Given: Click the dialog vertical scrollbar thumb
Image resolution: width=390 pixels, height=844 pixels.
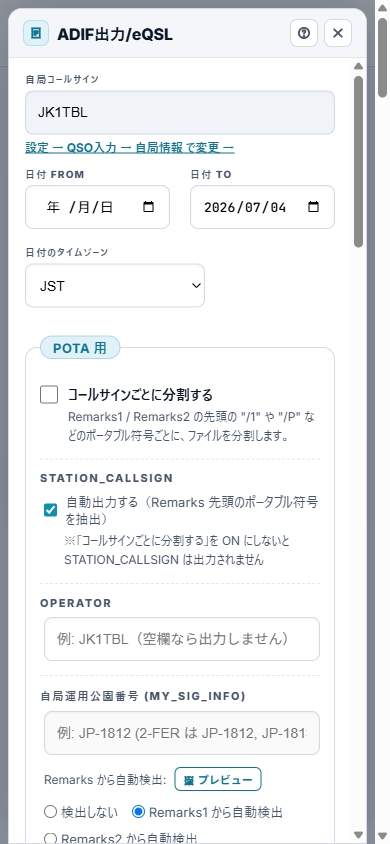Looking at the screenshot, I should point(358,161).
